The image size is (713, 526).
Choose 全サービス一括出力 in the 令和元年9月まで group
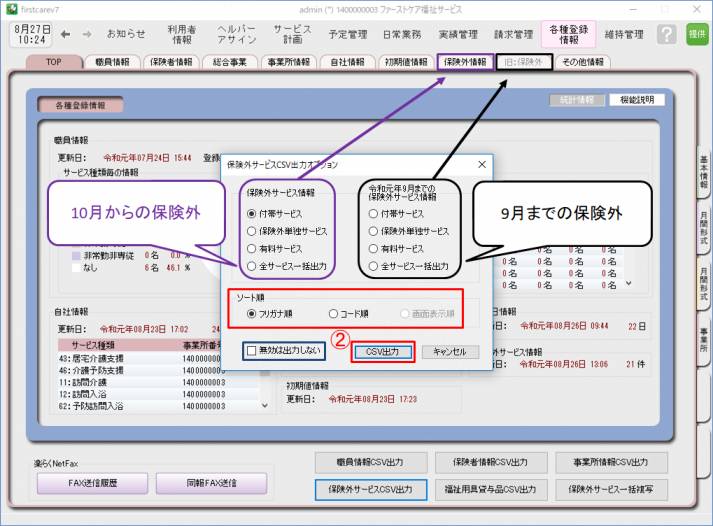pyautogui.click(x=372, y=266)
